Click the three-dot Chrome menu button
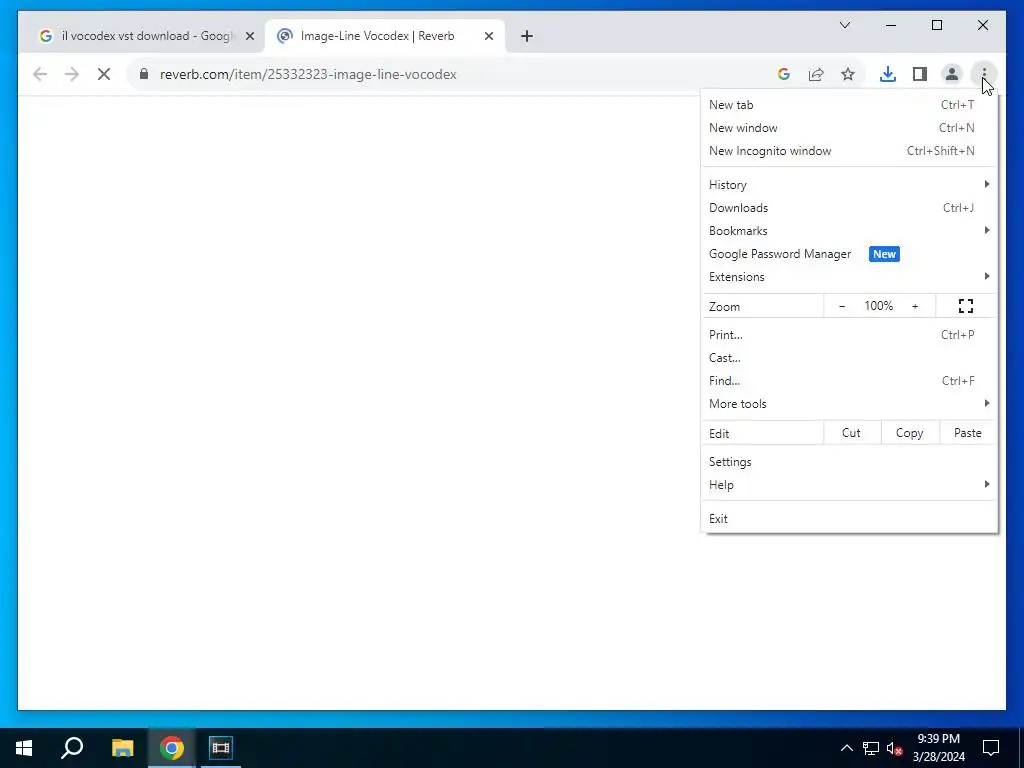 [984, 74]
